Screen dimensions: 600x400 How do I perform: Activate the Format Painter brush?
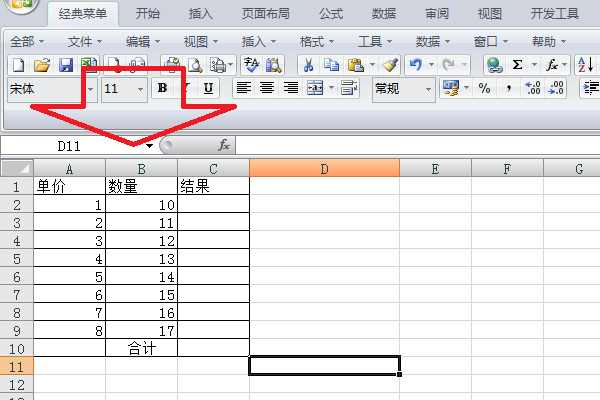coord(390,65)
